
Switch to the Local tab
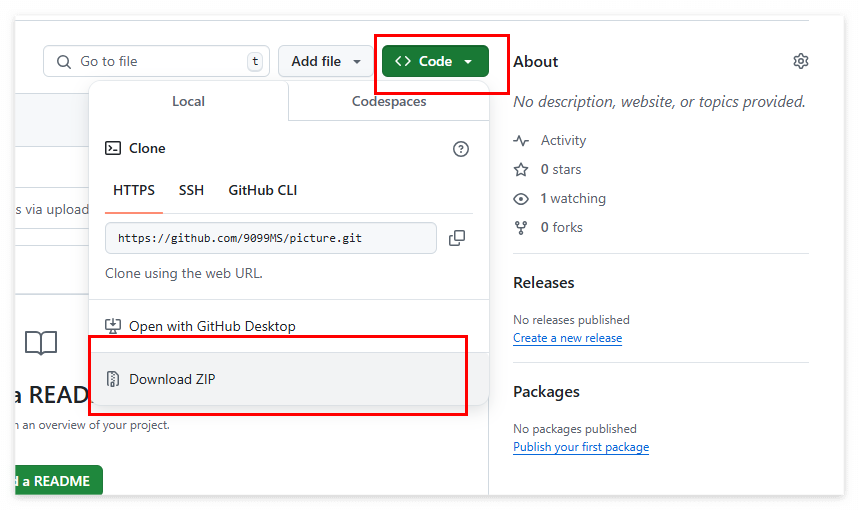pyautogui.click(x=188, y=101)
